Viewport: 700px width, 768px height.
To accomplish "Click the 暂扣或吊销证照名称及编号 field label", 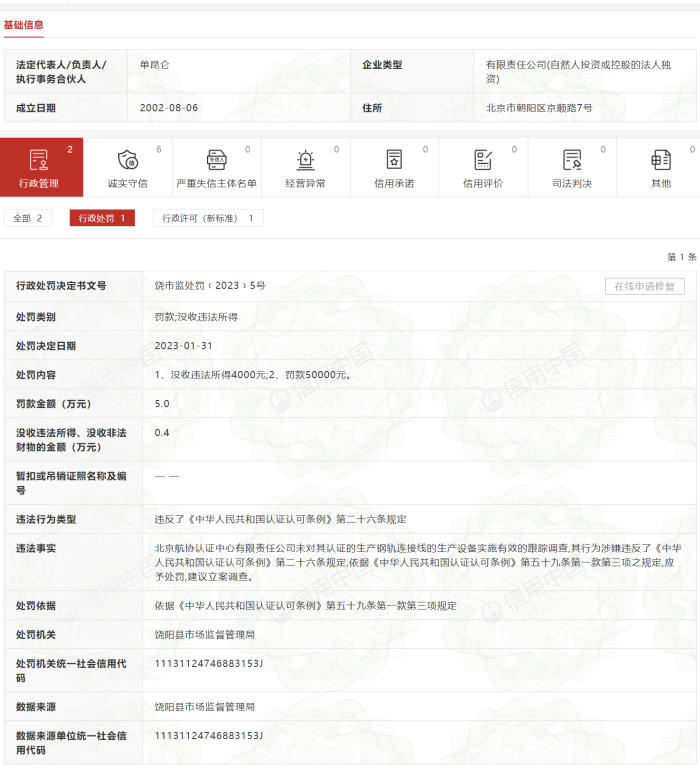I will coord(71,483).
